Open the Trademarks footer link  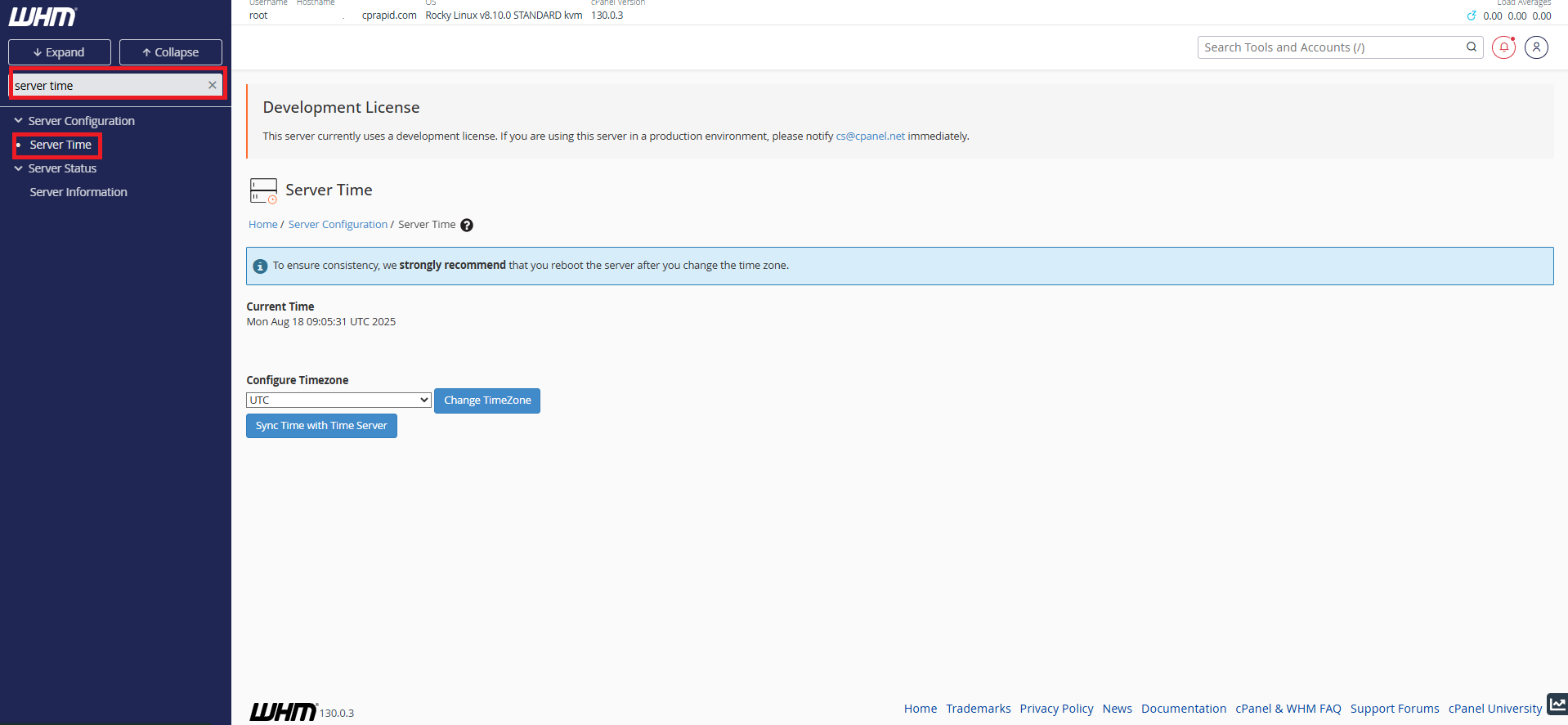point(979,709)
